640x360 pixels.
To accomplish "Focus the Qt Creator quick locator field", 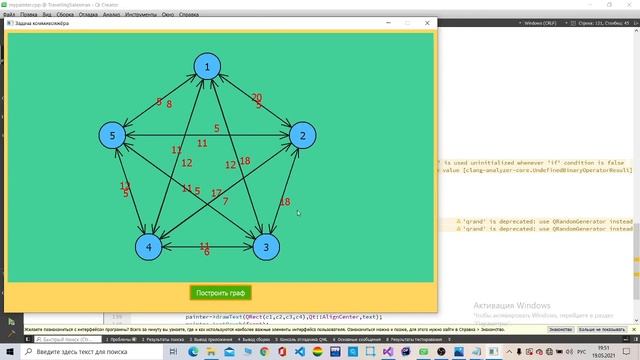I will coord(68,339).
